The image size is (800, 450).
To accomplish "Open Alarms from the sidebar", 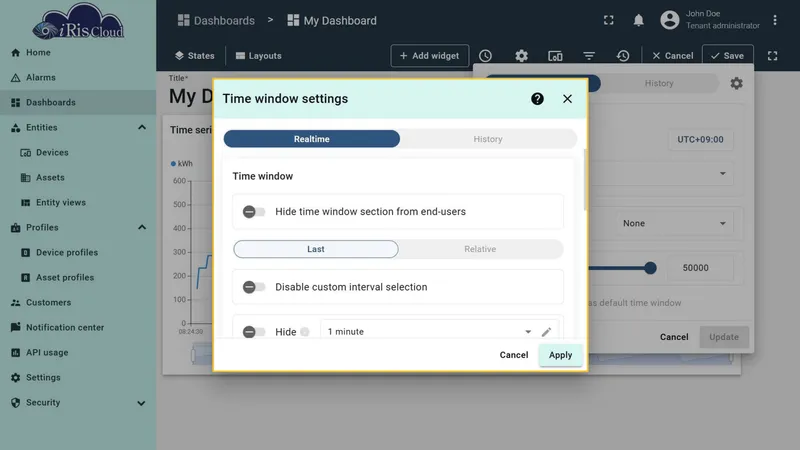I will 78,78.
